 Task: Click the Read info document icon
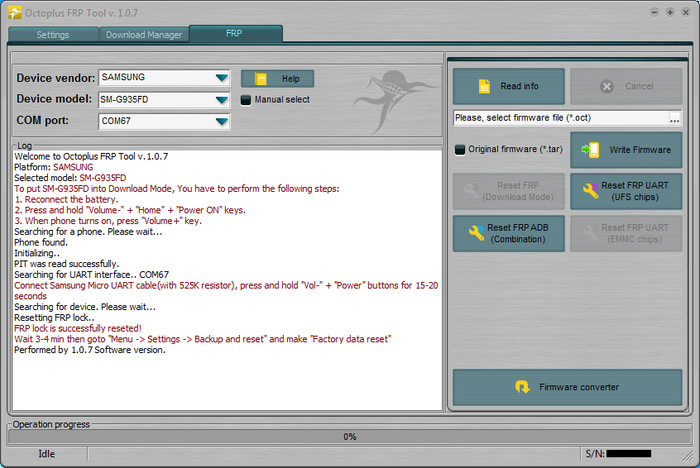(484, 86)
